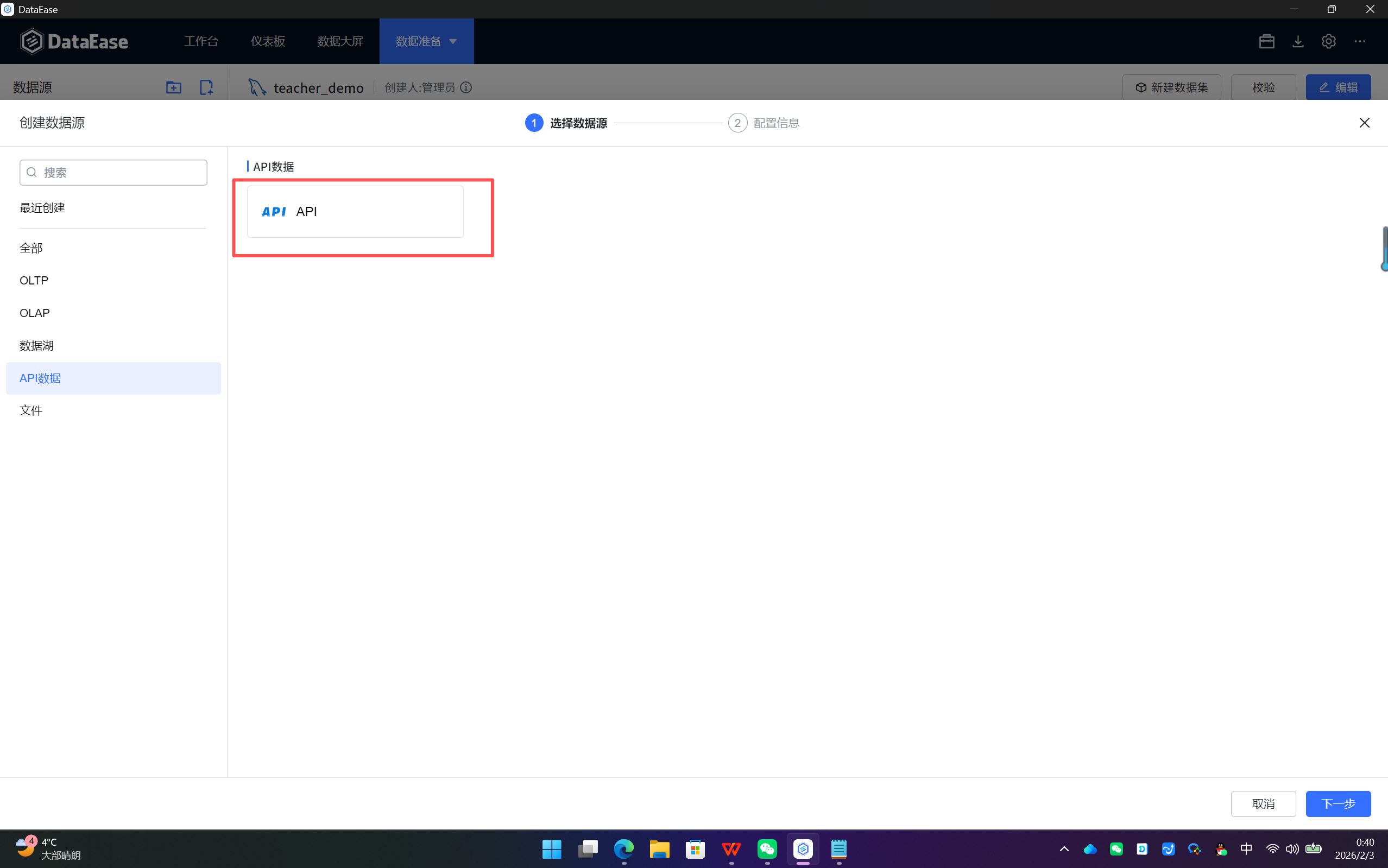Select the OLTP category

click(x=34, y=280)
